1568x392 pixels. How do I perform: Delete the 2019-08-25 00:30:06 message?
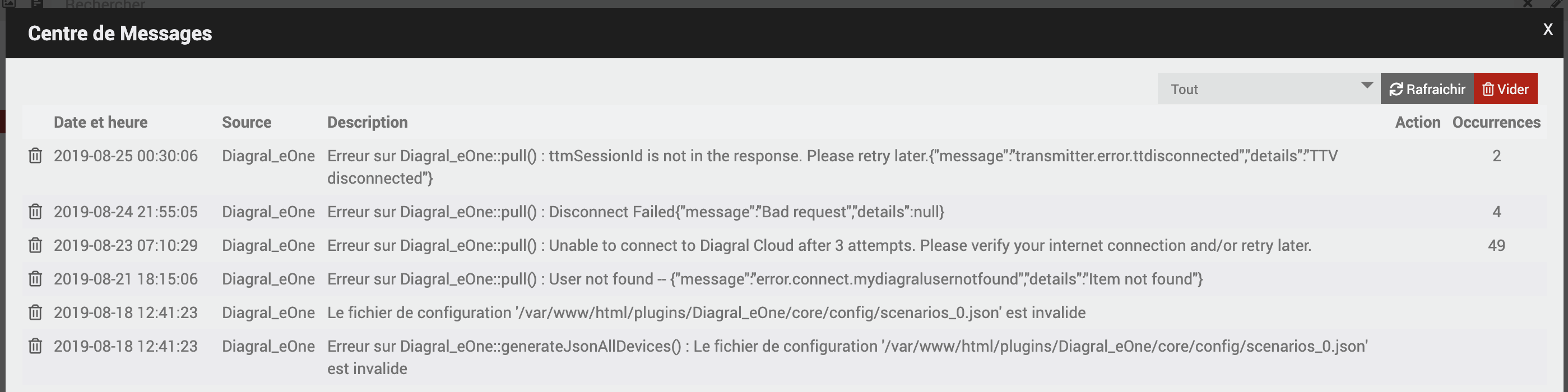pos(35,156)
